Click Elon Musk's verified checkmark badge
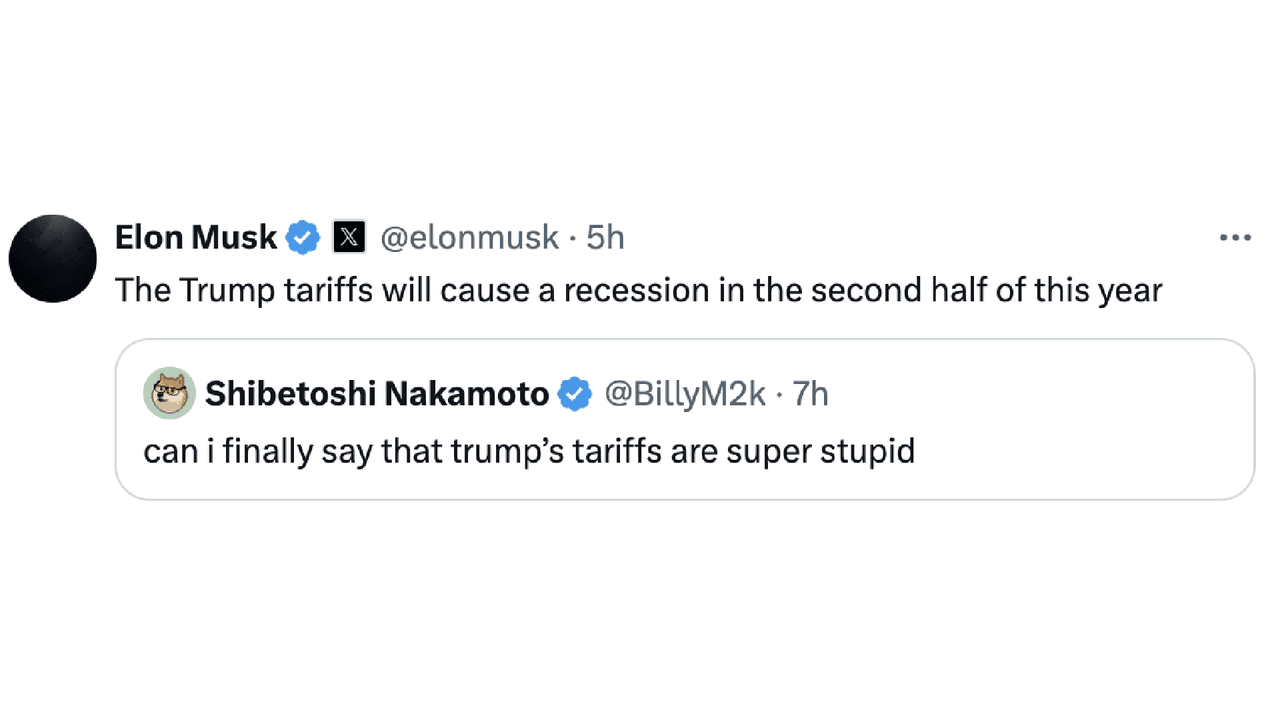The width and height of the screenshot is (1280, 720). point(303,237)
